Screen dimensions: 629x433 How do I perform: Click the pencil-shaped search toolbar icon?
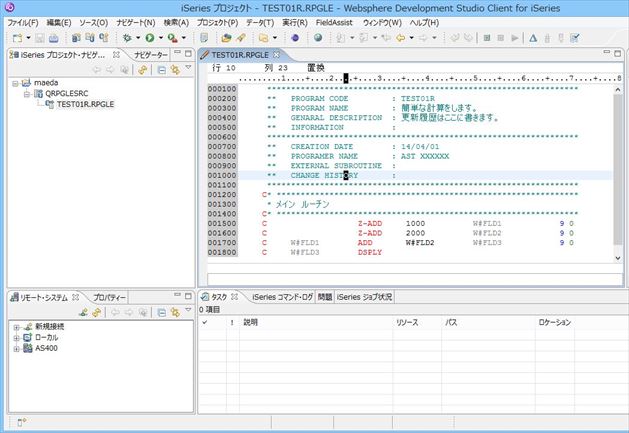pos(241,38)
